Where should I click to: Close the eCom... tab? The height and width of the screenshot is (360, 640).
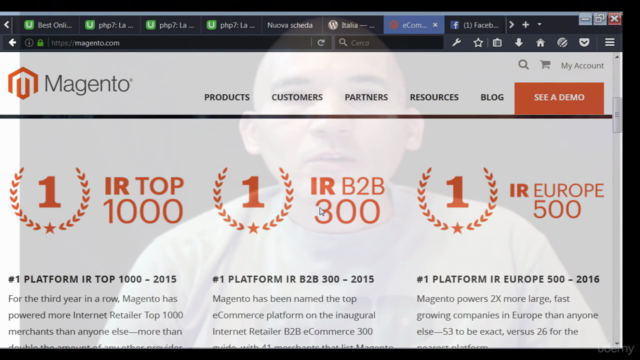435,25
